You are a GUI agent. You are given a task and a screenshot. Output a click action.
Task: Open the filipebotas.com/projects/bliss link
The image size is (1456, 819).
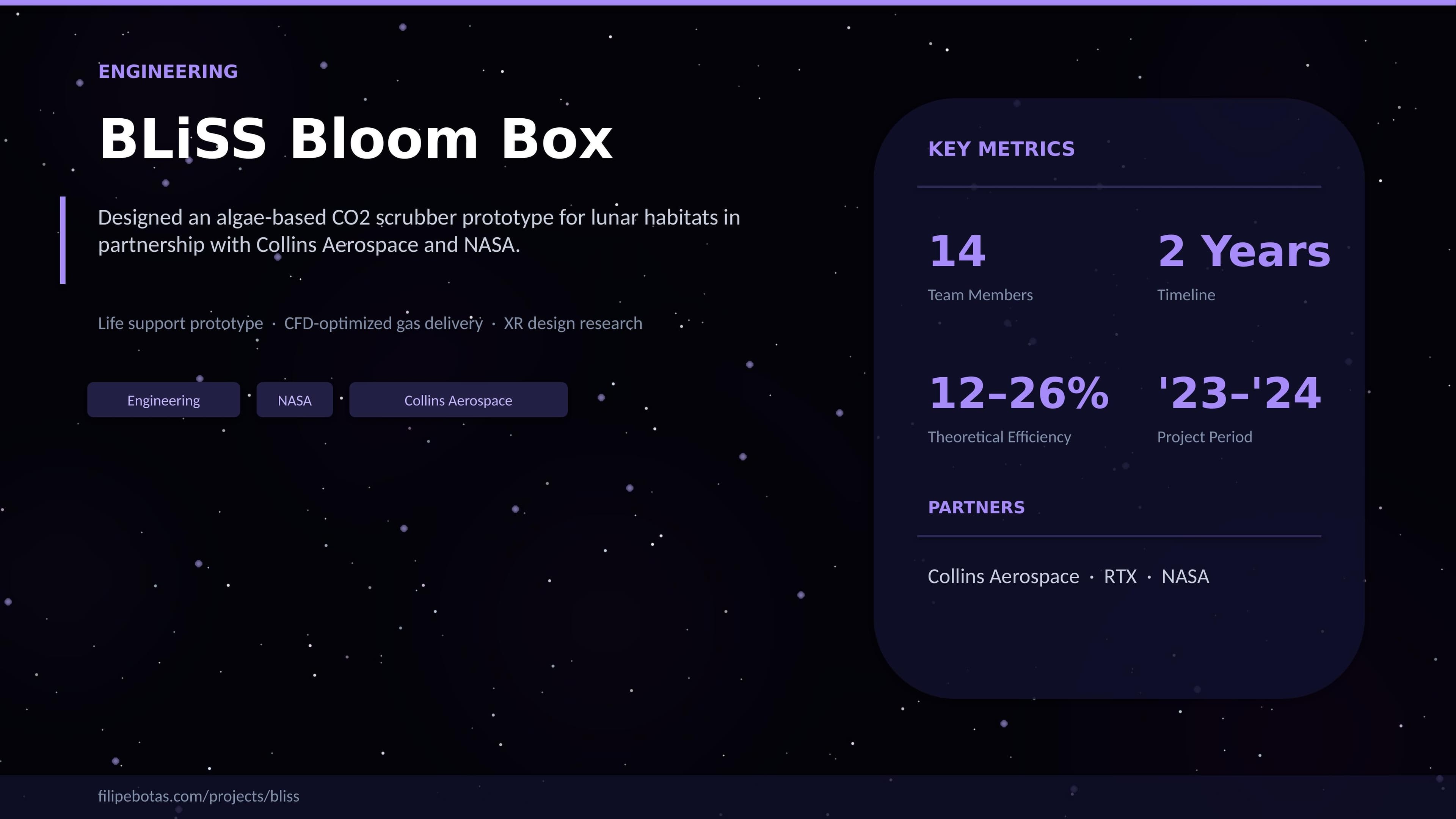198,796
